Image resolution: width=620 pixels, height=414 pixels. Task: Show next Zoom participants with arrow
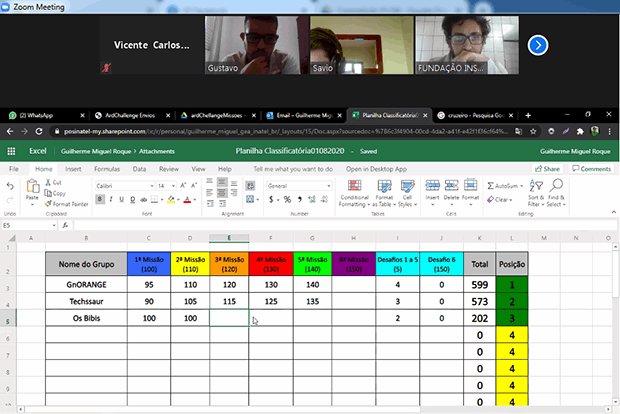click(538, 45)
